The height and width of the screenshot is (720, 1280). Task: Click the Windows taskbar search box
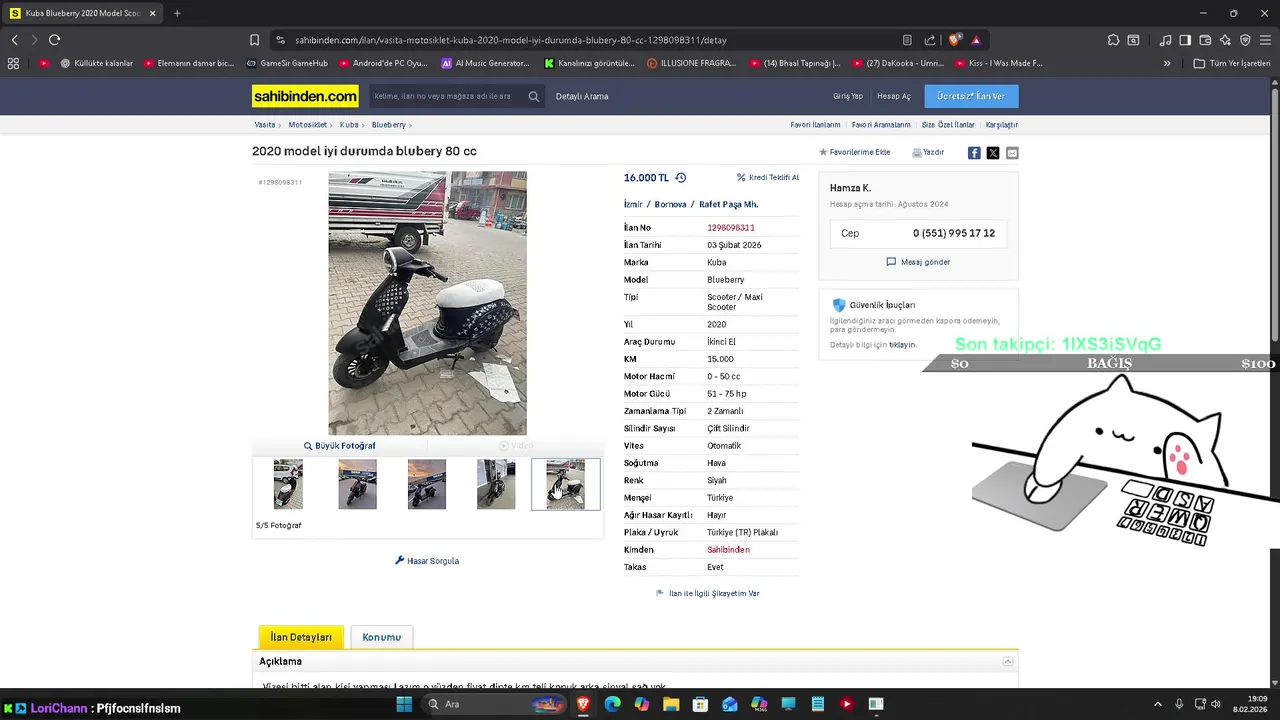pos(495,704)
